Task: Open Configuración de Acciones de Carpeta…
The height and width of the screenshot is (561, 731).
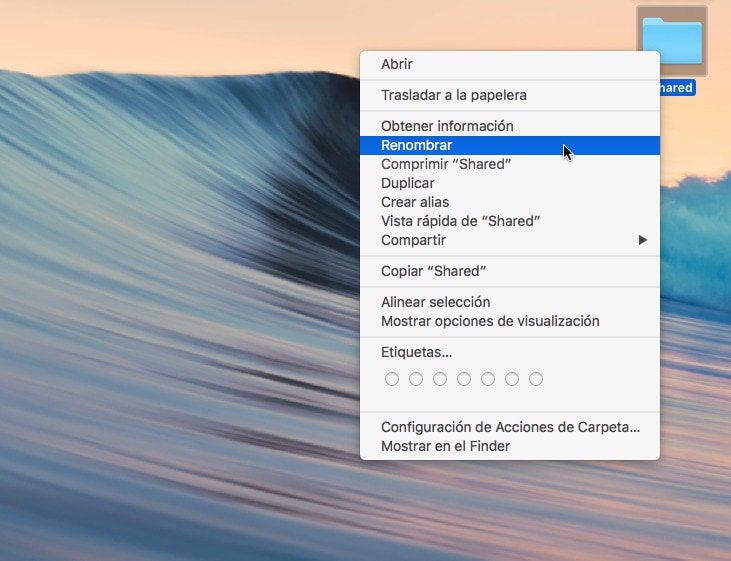Action: [x=510, y=427]
